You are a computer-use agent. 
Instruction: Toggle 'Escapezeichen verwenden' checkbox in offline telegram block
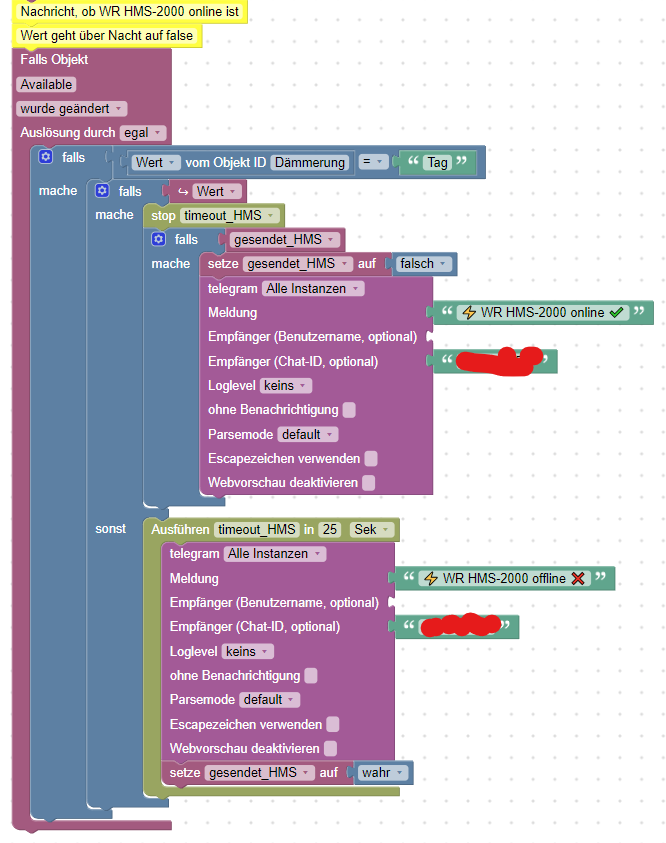(333, 724)
